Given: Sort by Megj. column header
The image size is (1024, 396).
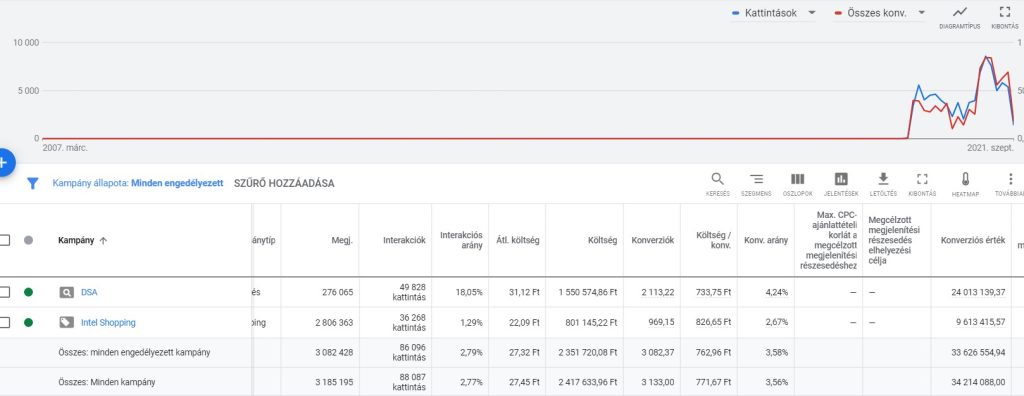Looking at the screenshot, I should click(x=342, y=240).
